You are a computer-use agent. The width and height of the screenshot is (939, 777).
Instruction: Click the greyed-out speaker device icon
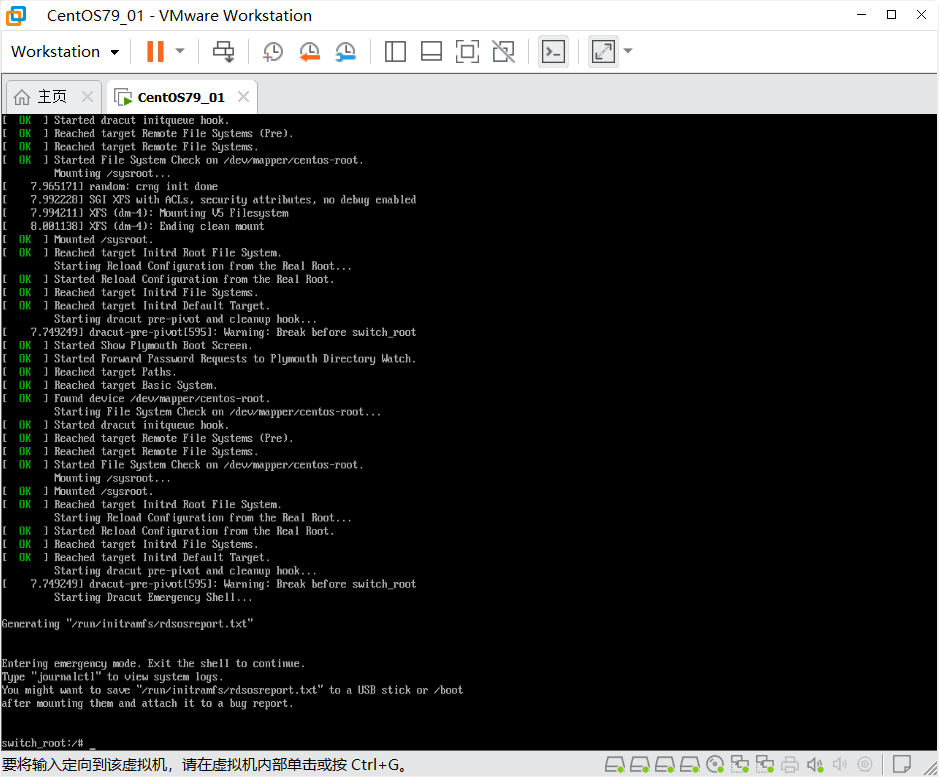coord(840,764)
